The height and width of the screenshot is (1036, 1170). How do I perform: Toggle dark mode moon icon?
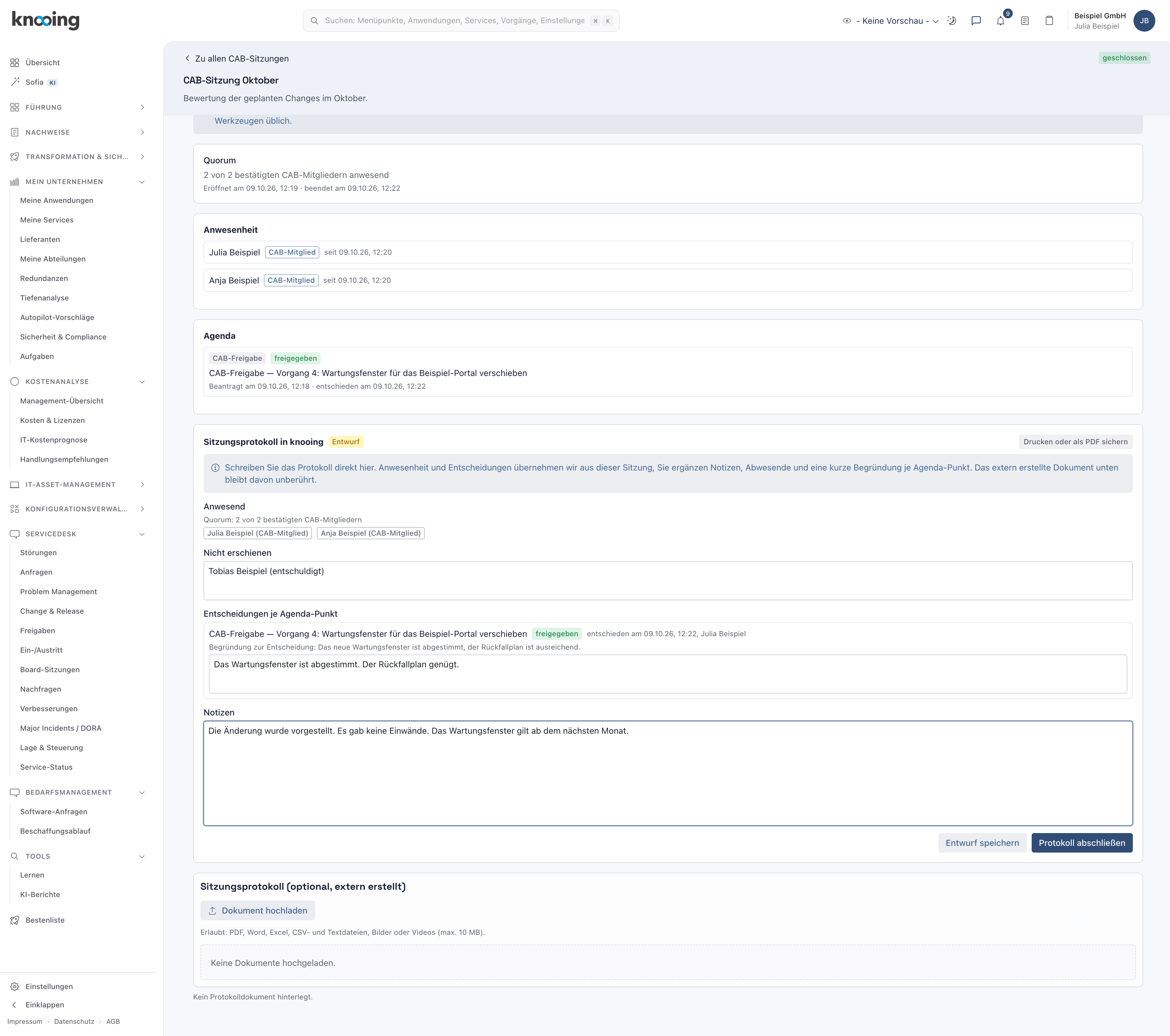(951, 21)
